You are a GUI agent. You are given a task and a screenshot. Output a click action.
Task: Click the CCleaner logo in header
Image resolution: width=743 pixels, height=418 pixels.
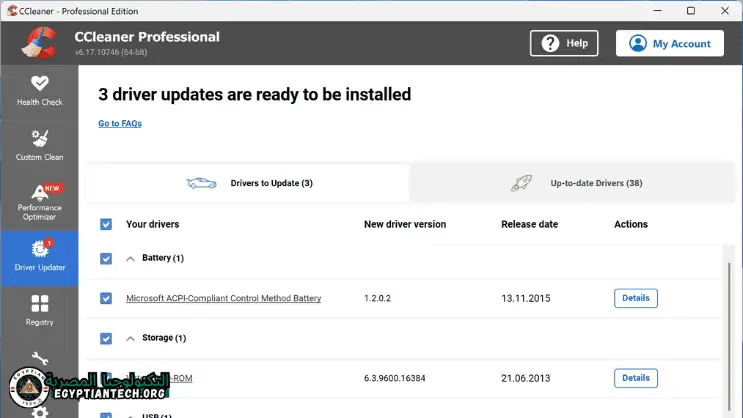pos(39,43)
